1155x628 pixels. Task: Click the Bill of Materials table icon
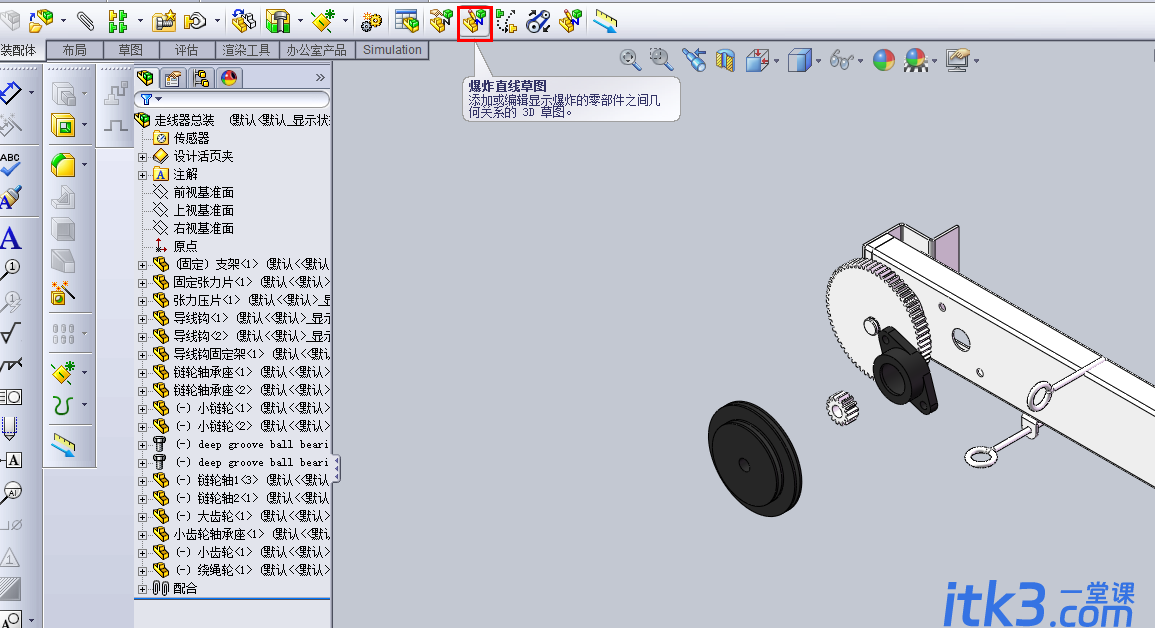click(x=407, y=21)
